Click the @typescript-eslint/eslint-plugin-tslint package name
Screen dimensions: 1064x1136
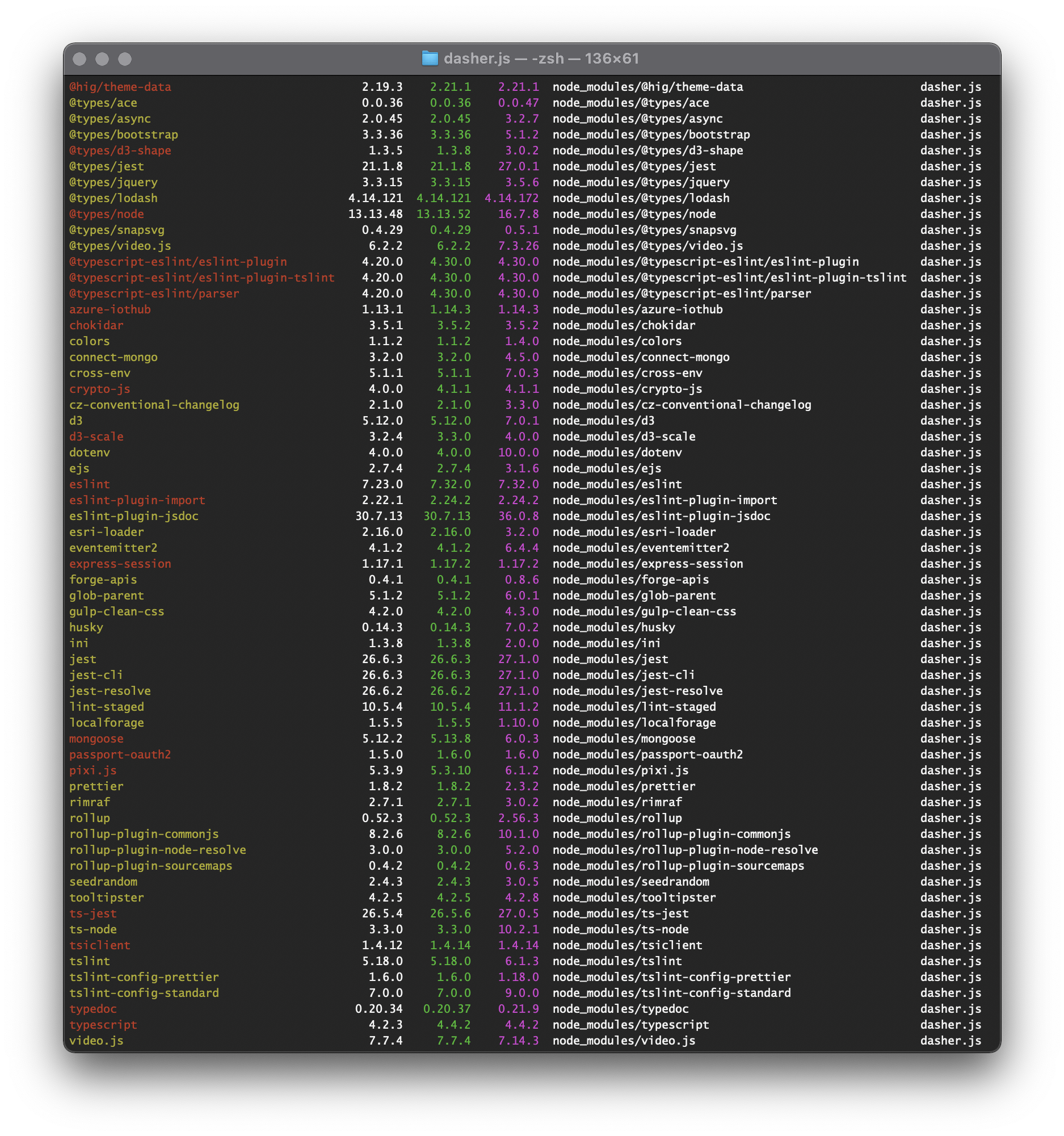pyautogui.click(x=201, y=278)
